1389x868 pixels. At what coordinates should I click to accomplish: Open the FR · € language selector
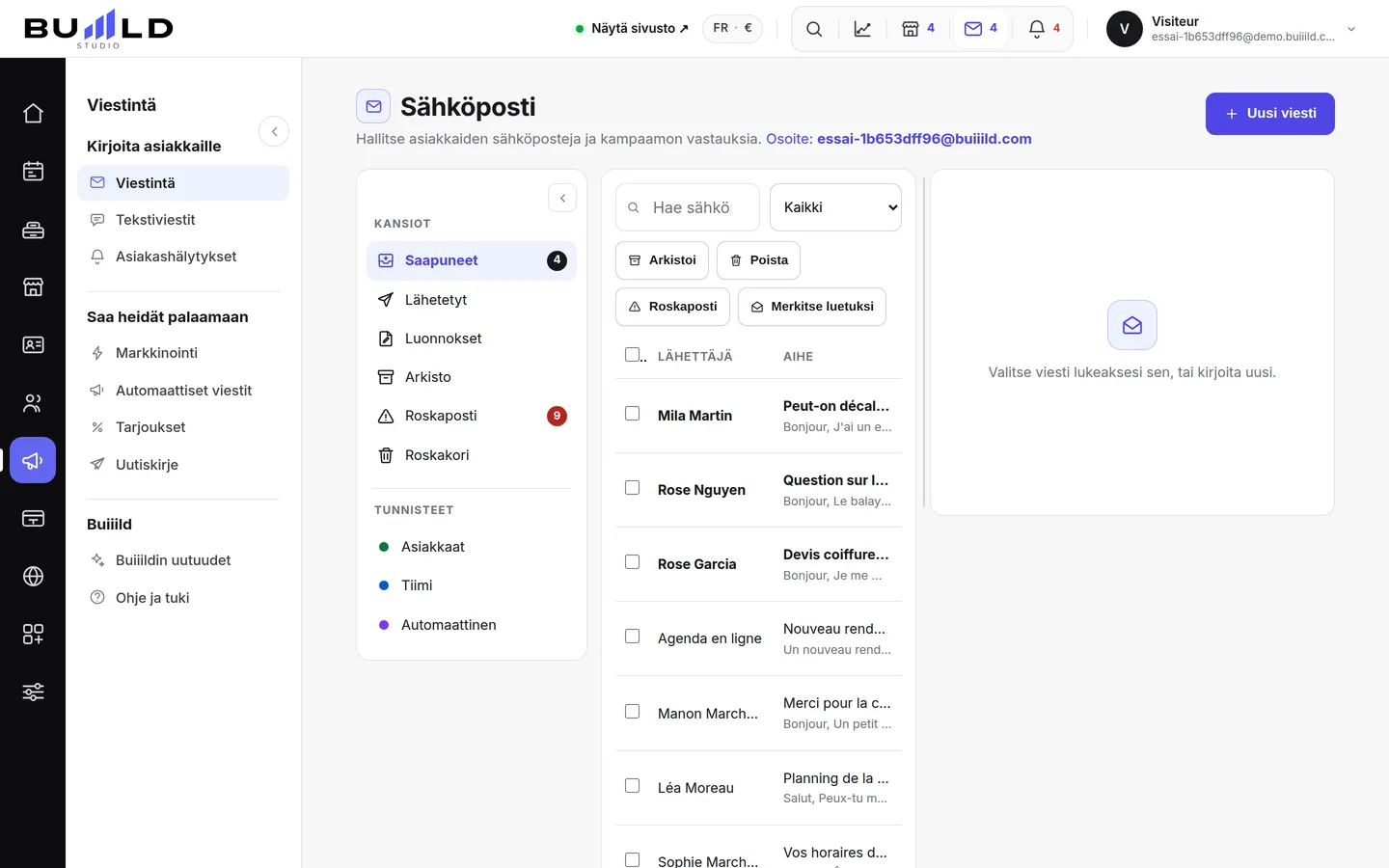click(732, 29)
